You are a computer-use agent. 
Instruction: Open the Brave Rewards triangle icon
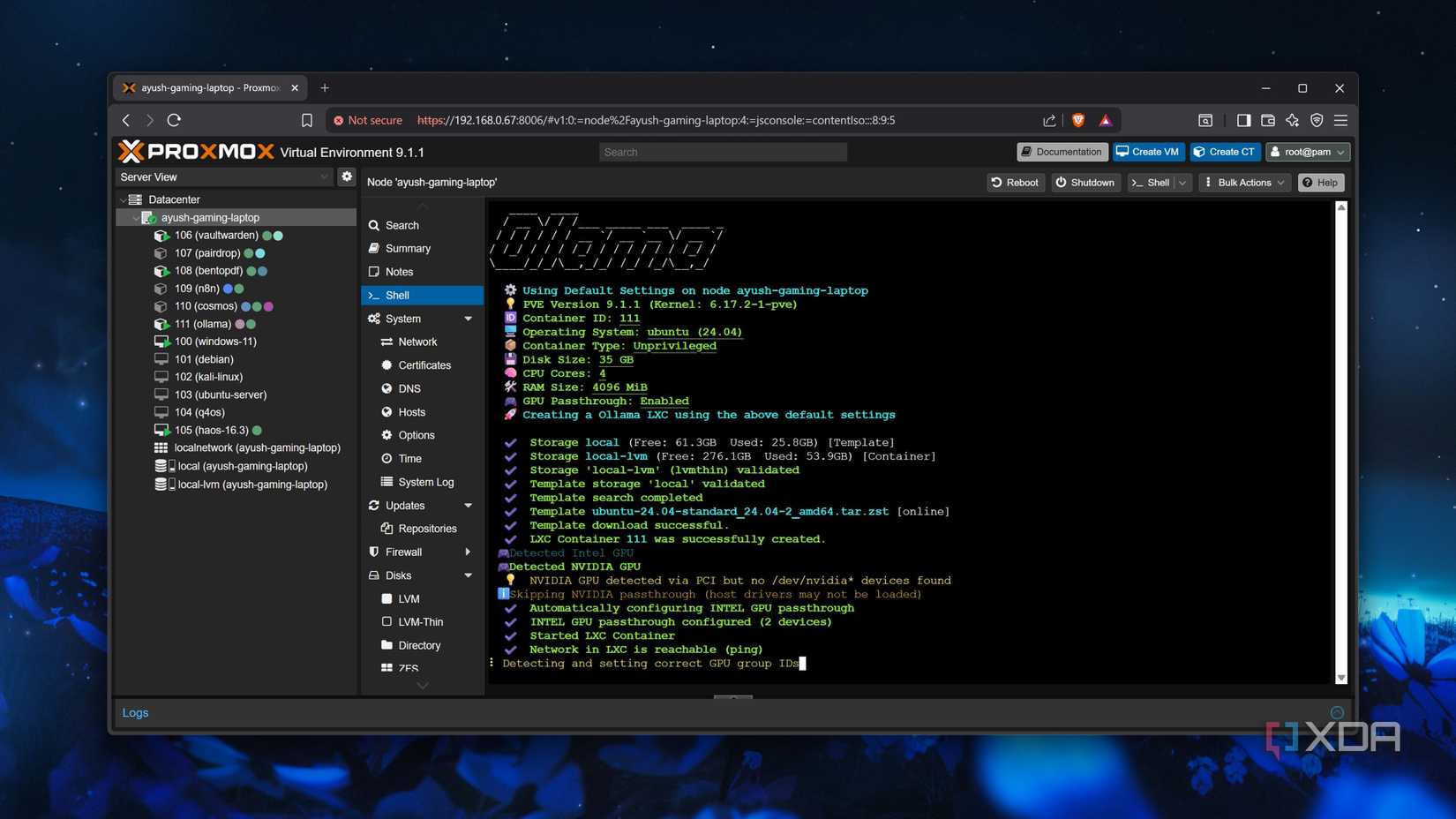coord(1106,120)
